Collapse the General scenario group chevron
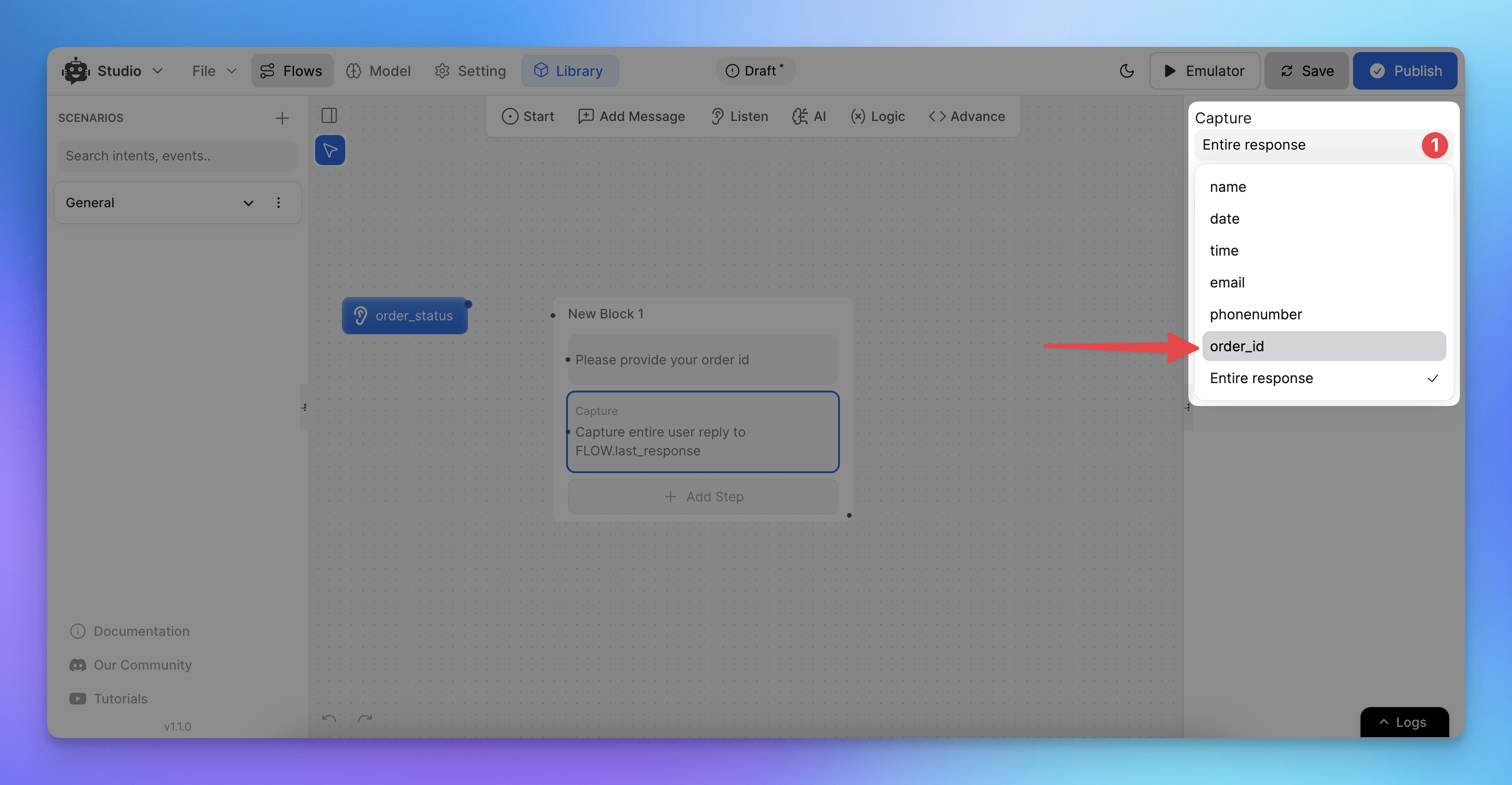This screenshot has height=785, width=1512. pos(248,203)
